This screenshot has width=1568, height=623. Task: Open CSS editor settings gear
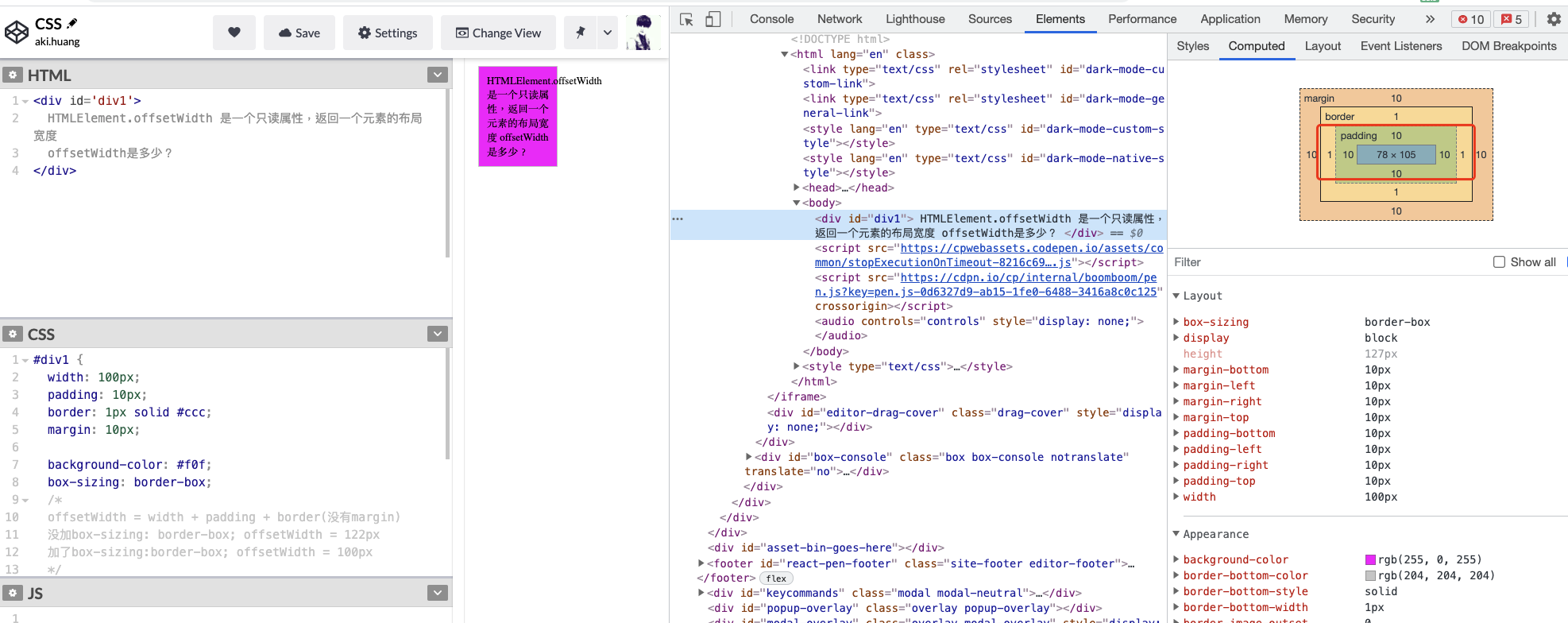click(x=13, y=335)
